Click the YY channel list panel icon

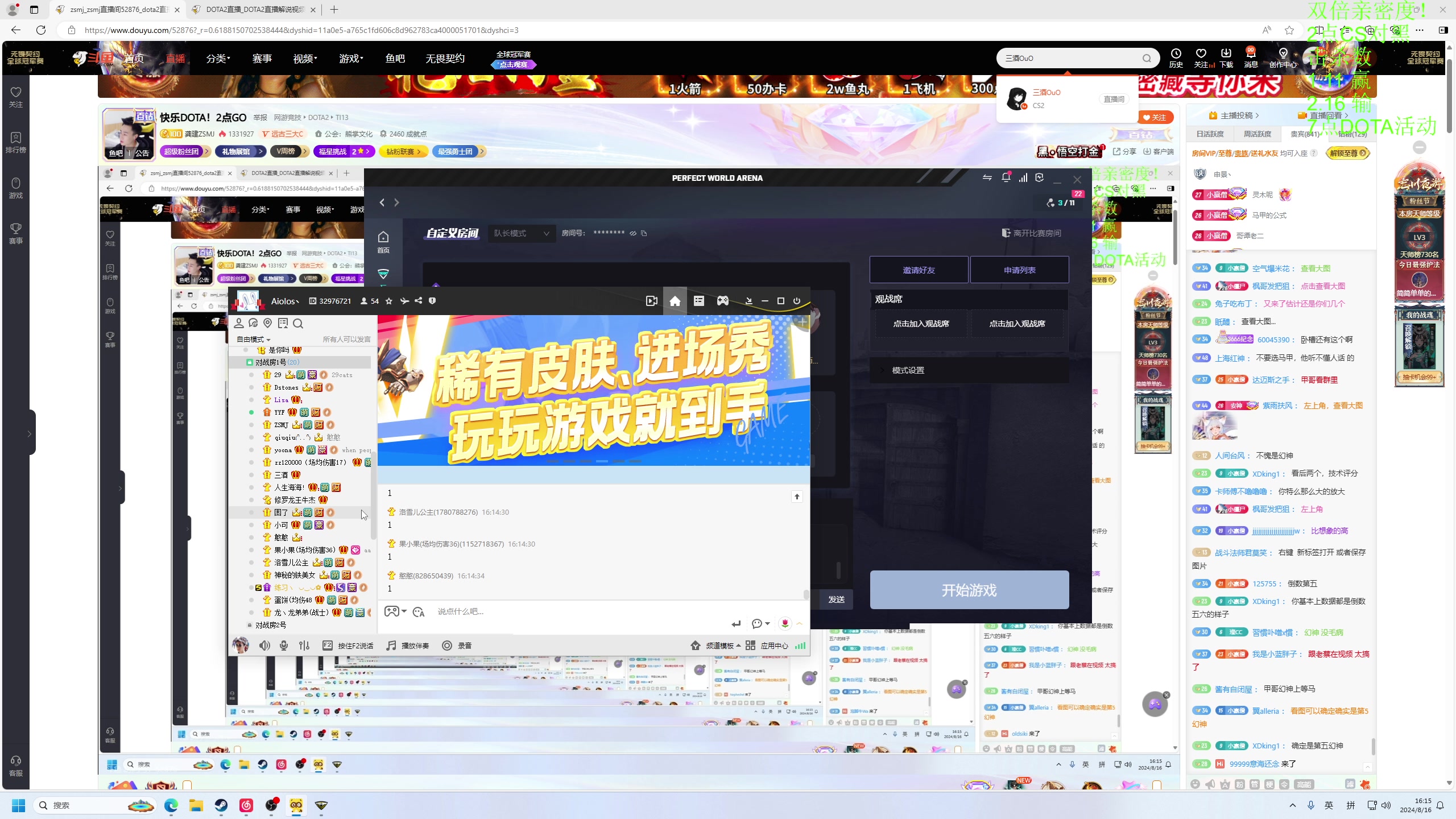point(698,301)
